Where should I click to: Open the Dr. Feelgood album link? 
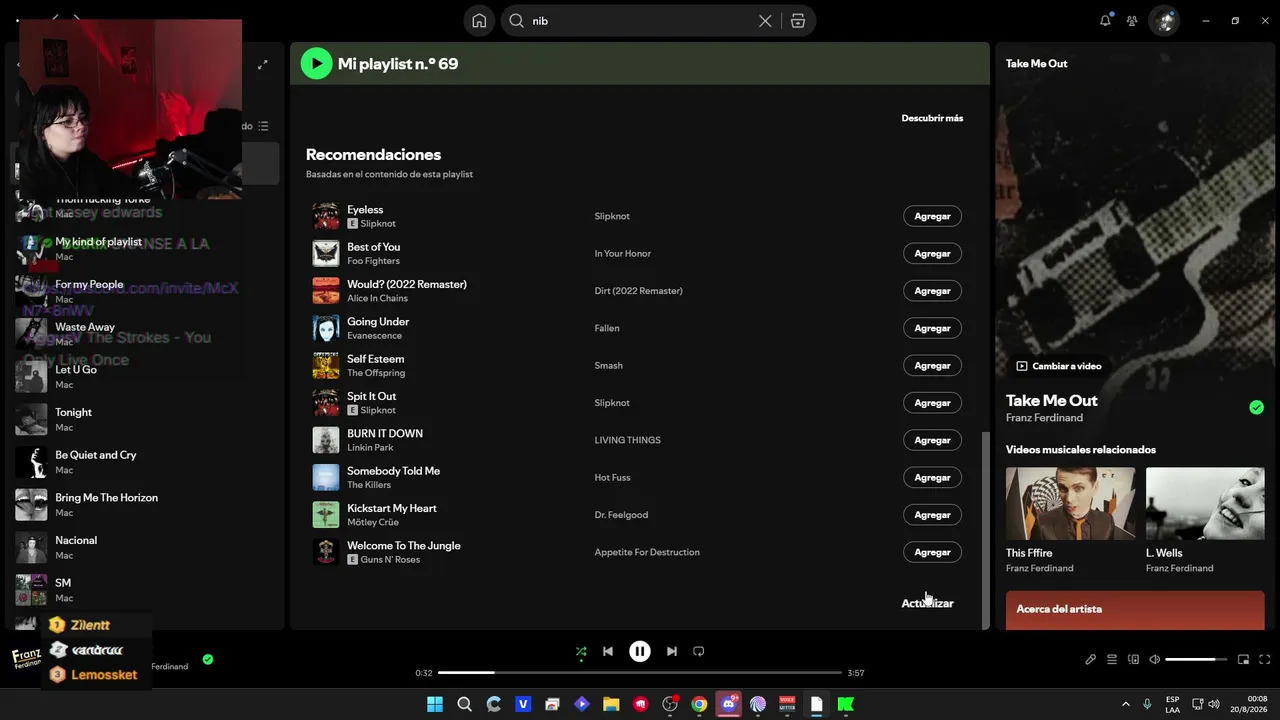pos(621,515)
